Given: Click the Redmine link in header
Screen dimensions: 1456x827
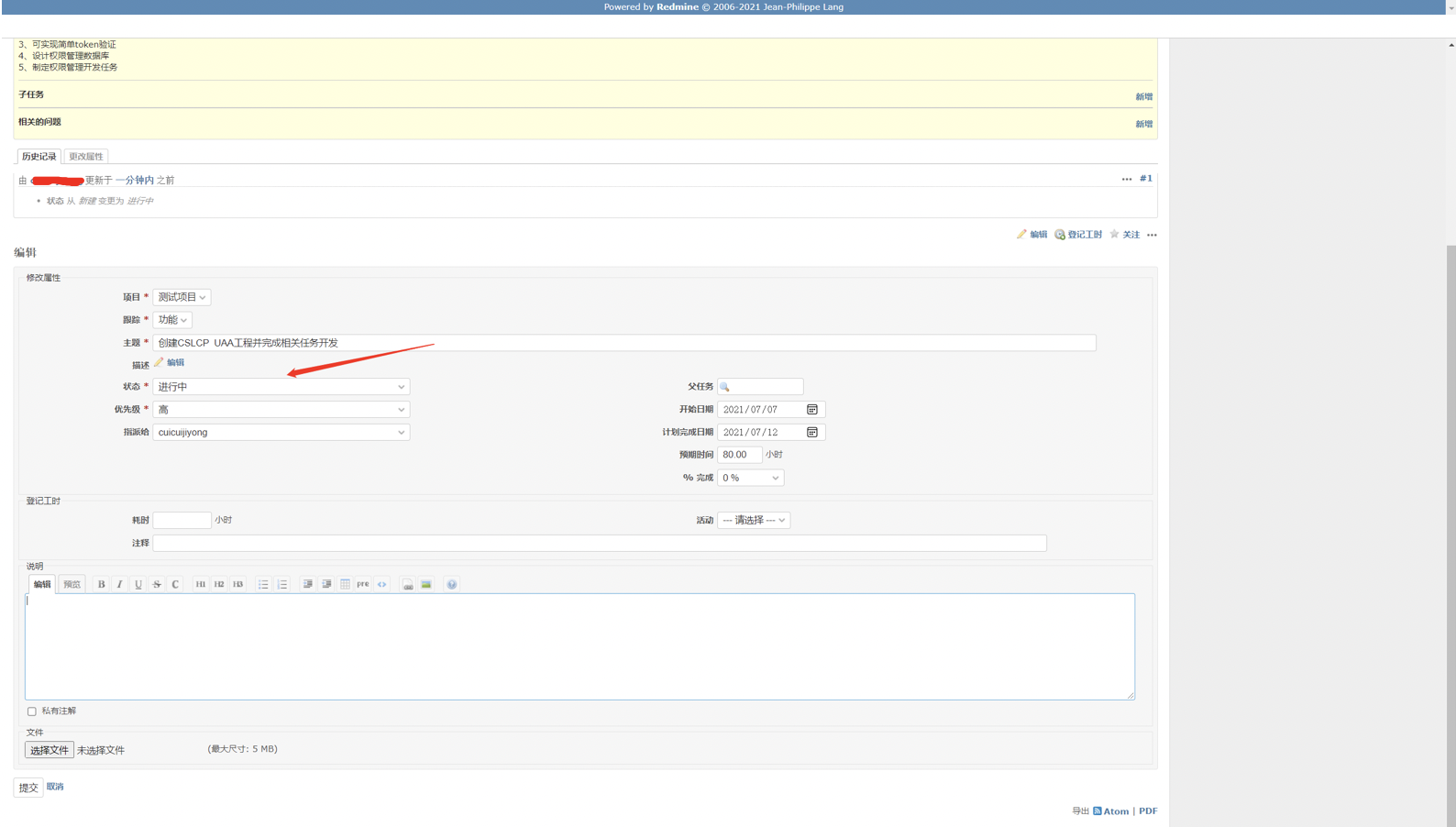Looking at the screenshot, I should pos(678,6).
